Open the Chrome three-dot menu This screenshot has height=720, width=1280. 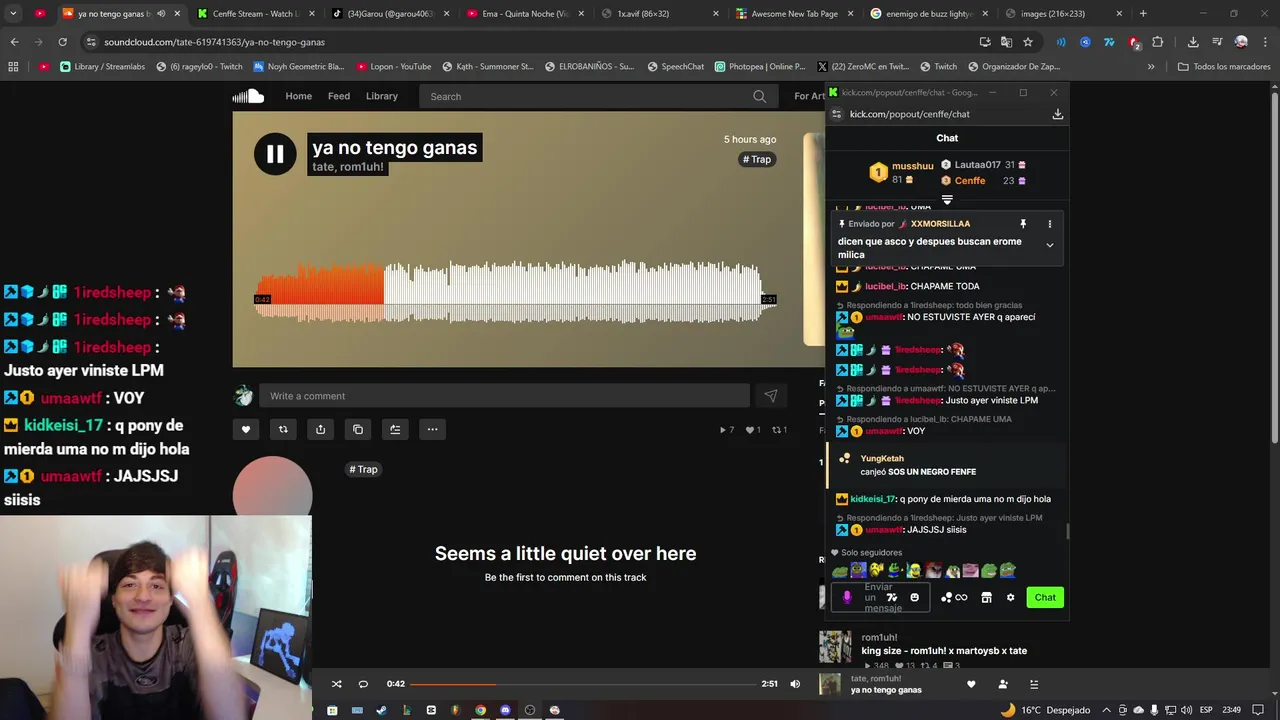tap(1265, 42)
